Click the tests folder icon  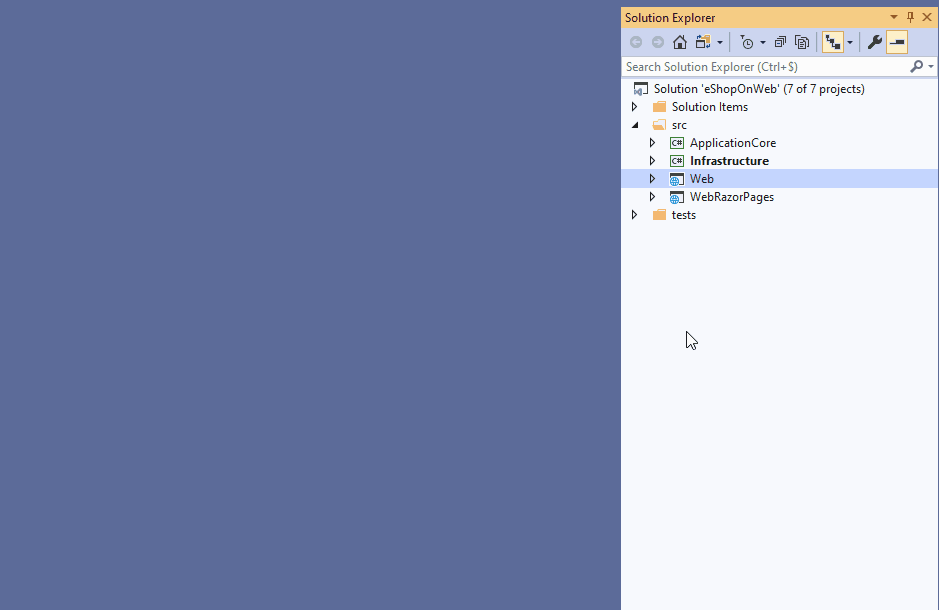[x=659, y=215]
